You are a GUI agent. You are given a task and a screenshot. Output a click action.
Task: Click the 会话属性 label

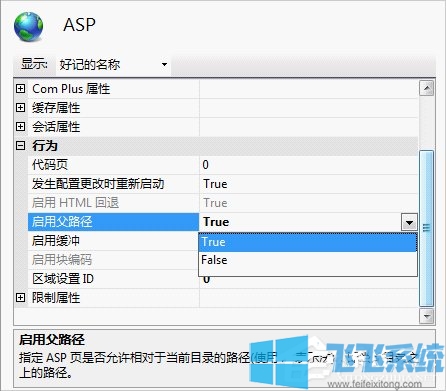tap(56, 127)
